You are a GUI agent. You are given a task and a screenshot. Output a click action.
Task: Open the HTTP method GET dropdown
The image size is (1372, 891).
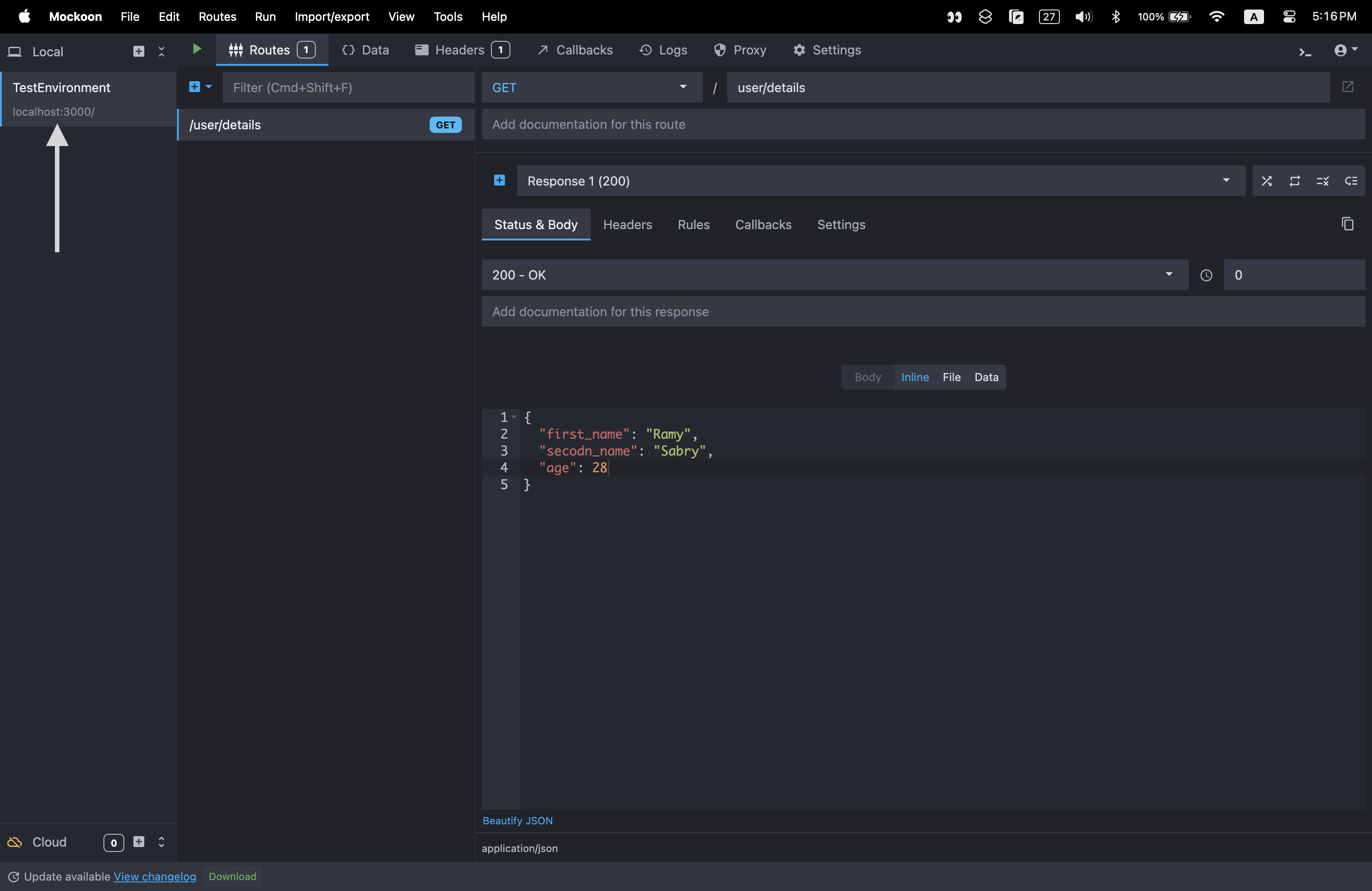pyautogui.click(x=592, y=88)
